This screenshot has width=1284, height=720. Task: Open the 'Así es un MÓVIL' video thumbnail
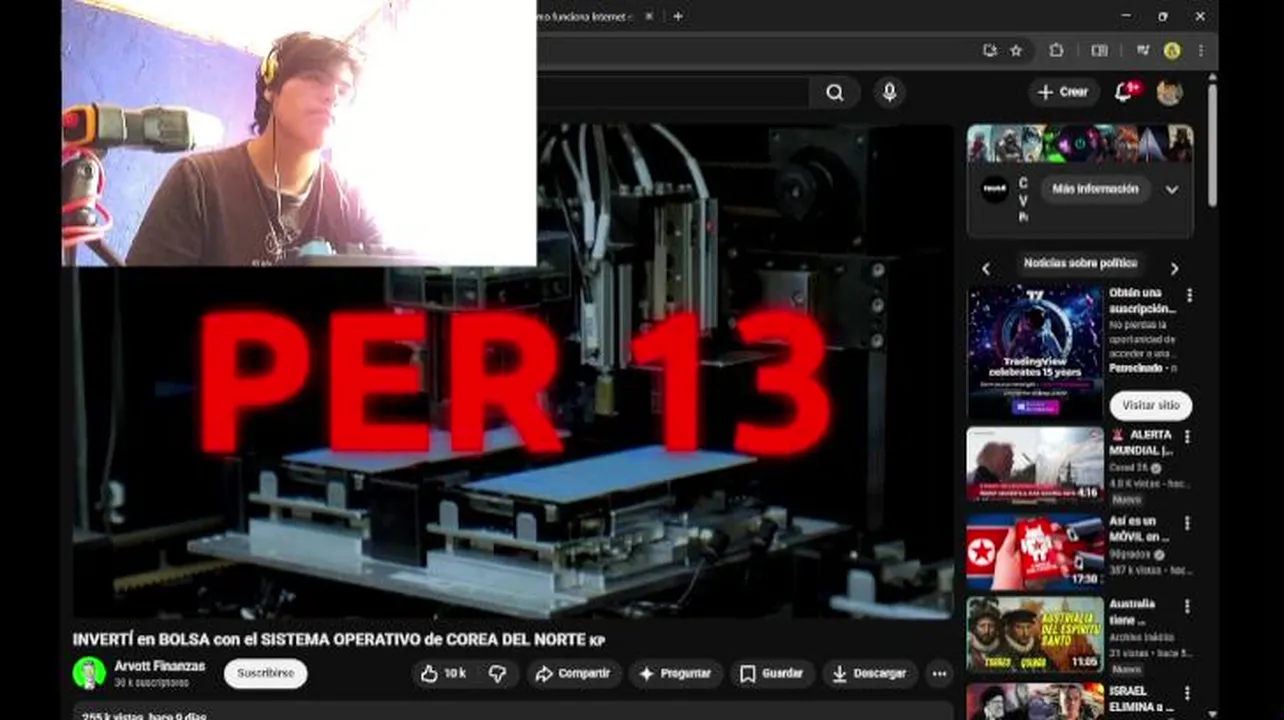pos(1035,552)
